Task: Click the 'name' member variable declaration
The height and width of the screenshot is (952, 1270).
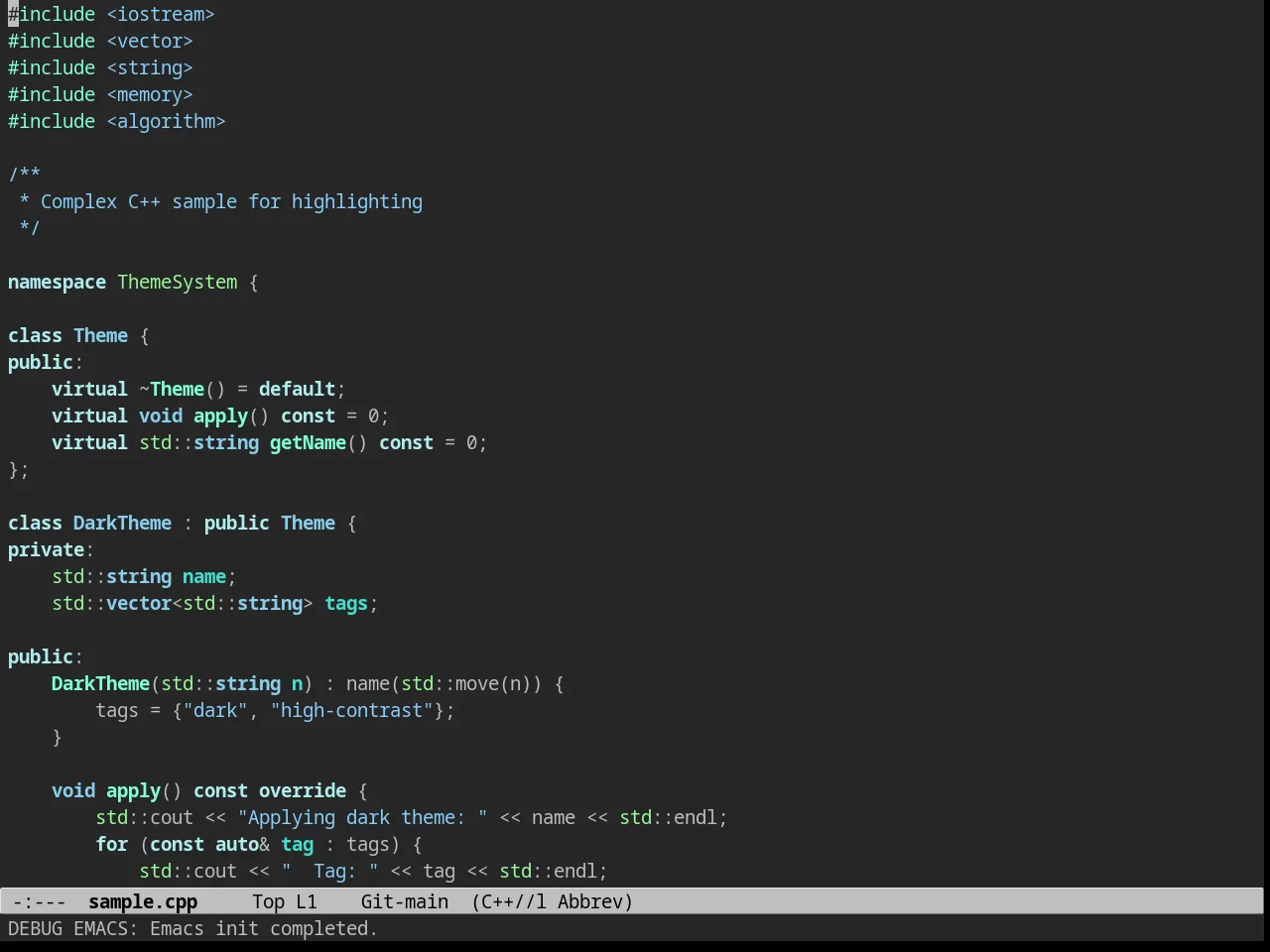Action: [204, 576]
